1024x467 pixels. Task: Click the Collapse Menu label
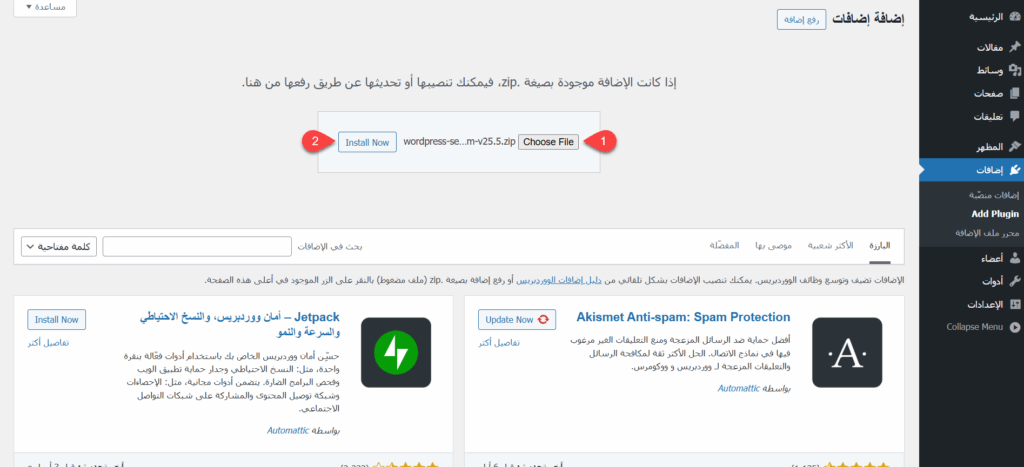(x=974, y=327)
